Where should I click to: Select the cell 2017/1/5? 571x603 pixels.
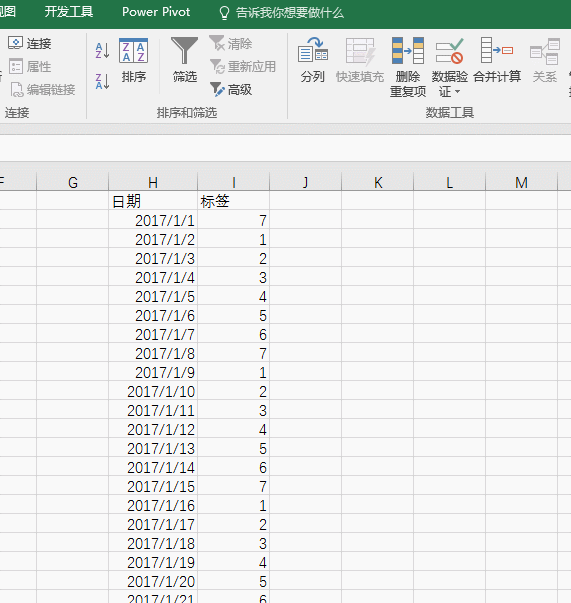tap(153, 296)
